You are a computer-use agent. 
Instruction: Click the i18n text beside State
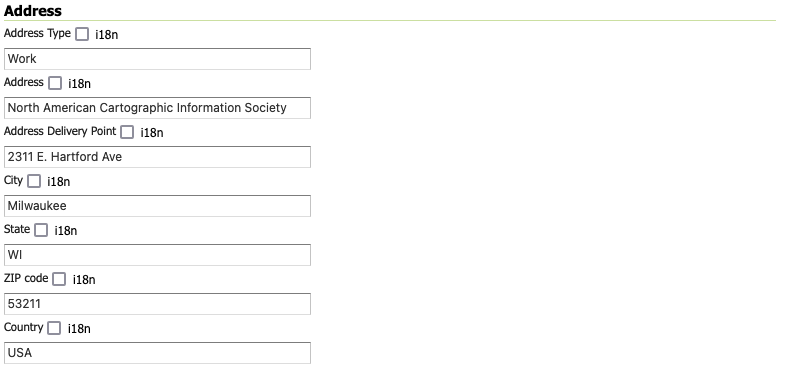click(66, 231)
